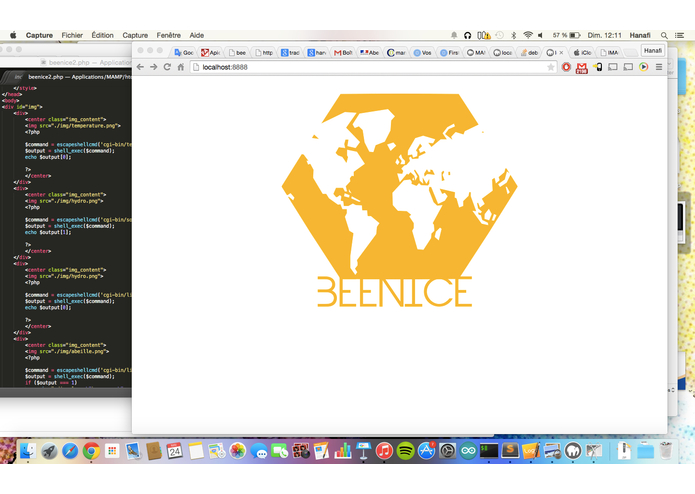Viewport: 695px width, 494px height.
Task: Open Messages from the Dock
Action: [x=259, y=451]
